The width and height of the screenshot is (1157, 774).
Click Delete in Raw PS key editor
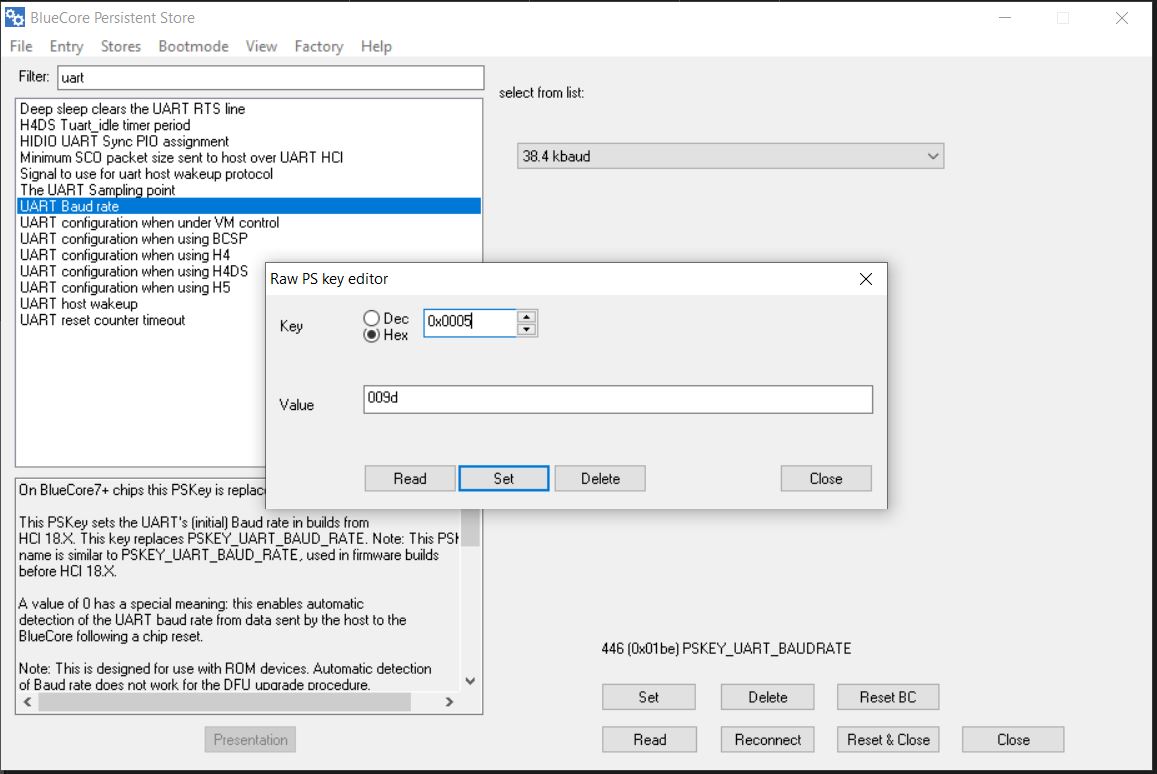[x=600, y=478]
